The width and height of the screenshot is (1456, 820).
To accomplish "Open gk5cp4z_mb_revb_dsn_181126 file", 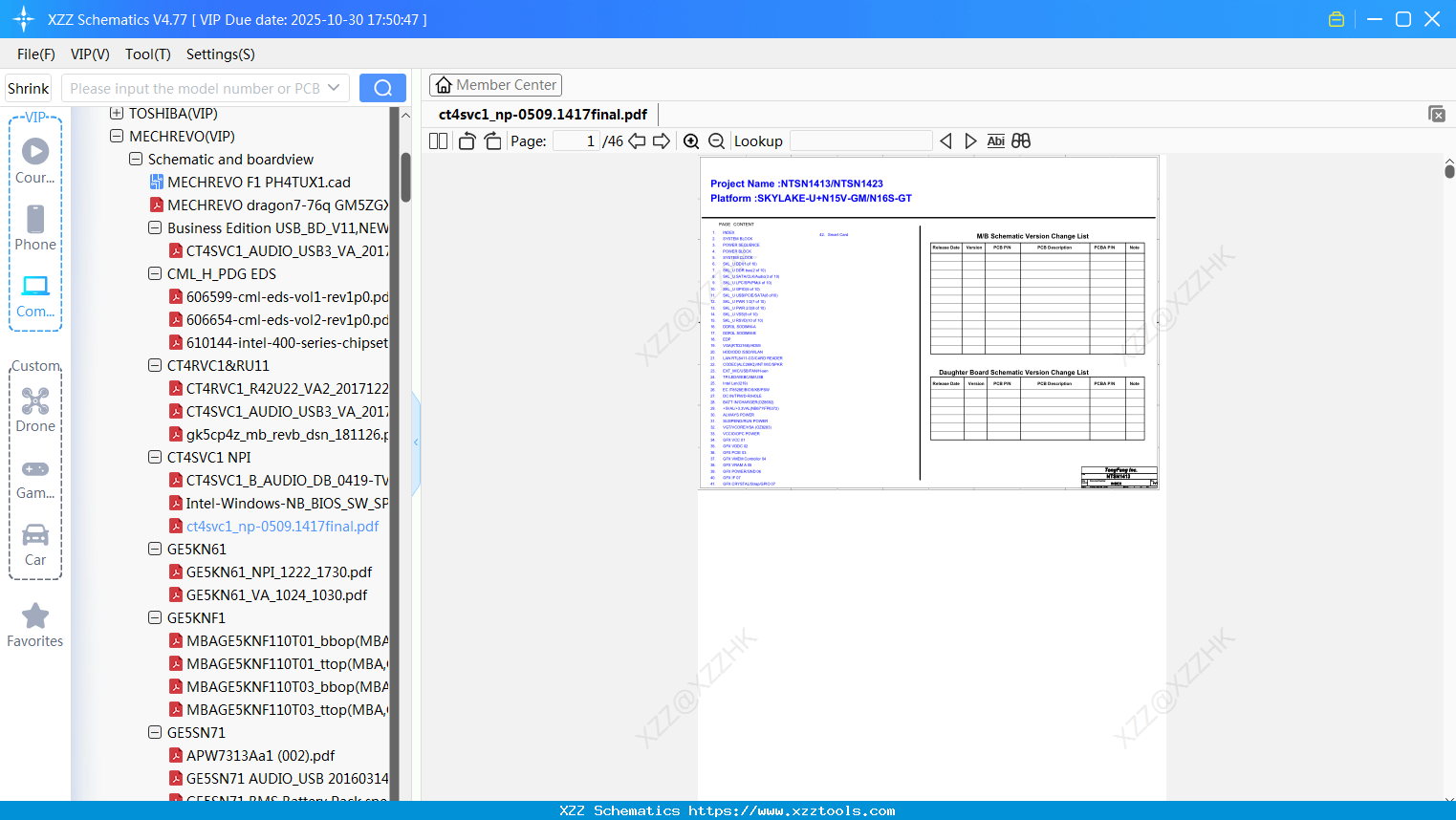I will (x=287, y=434).
